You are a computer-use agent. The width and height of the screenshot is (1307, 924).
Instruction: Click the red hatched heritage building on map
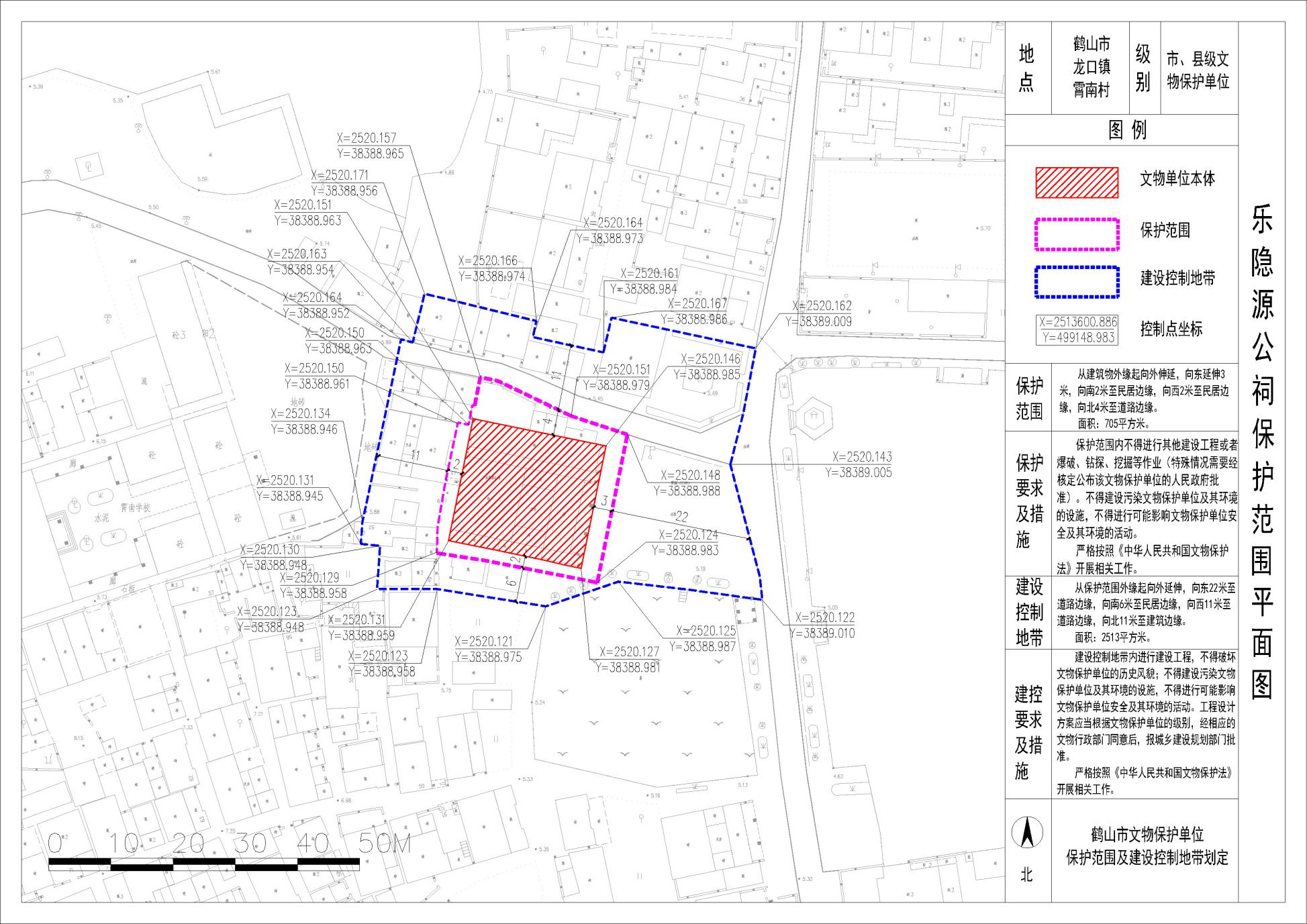[x=527, y=493]
